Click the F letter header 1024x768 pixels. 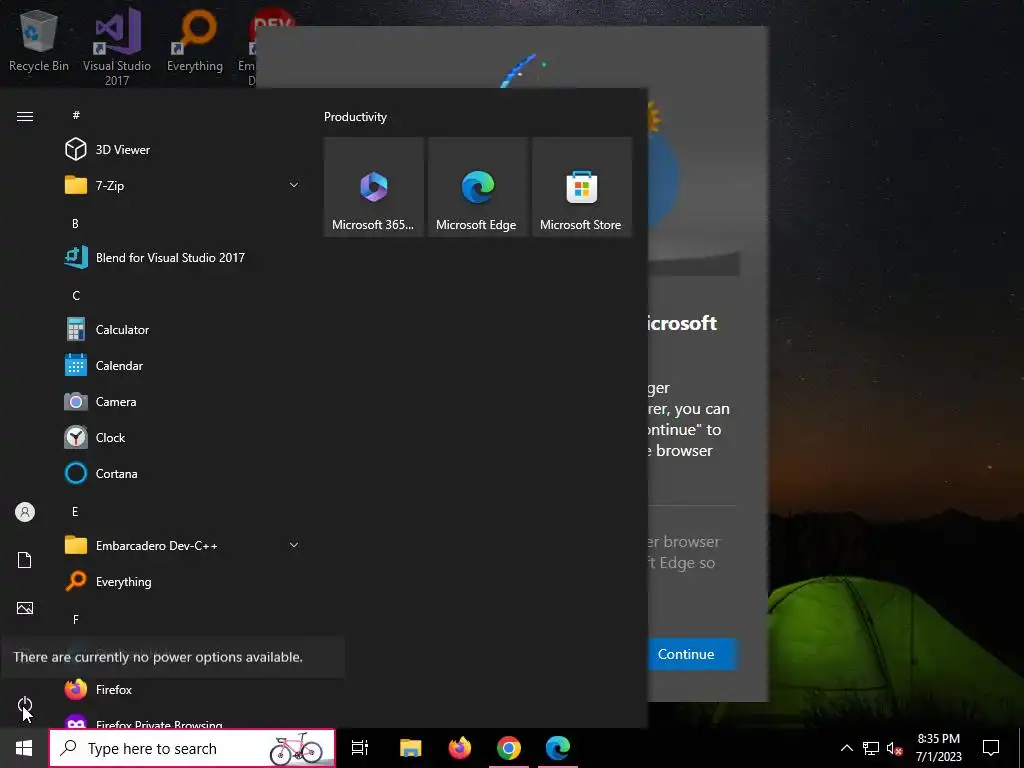76,619
